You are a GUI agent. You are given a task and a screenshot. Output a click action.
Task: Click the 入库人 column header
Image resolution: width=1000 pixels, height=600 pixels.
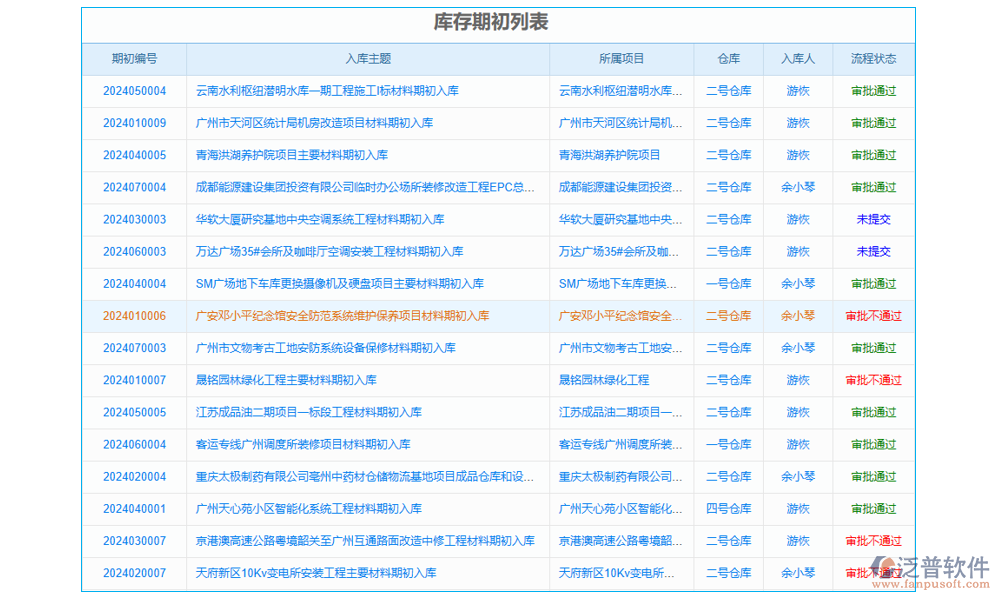[797, 59]
